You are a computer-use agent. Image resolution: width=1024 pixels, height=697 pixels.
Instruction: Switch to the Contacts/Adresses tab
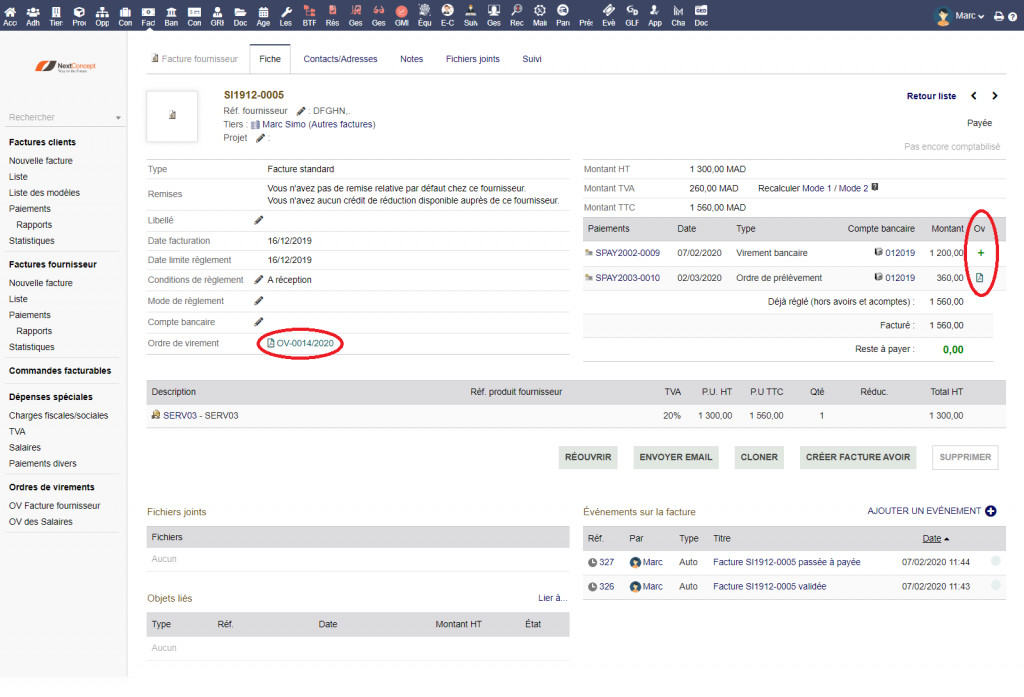(340, 59)
